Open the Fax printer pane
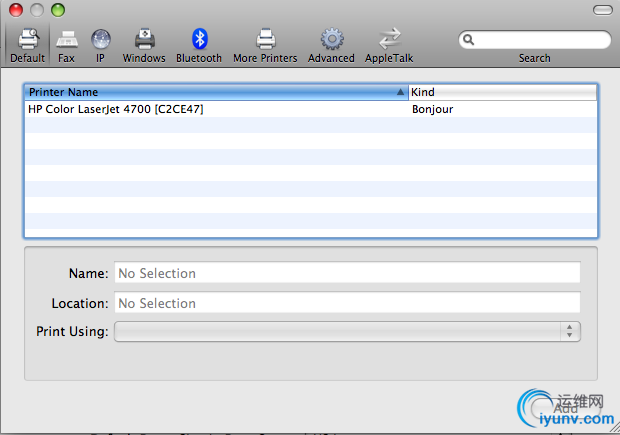Screen dimensions: 620x435 [66, 45]
